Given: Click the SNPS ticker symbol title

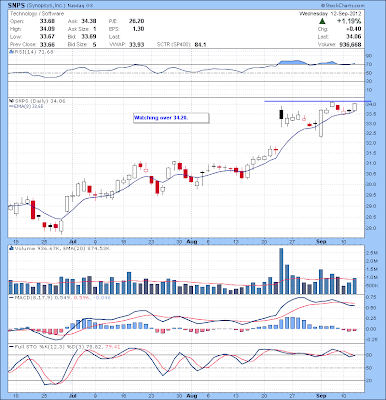Looking at the screenshot, I should pos(16,6).
